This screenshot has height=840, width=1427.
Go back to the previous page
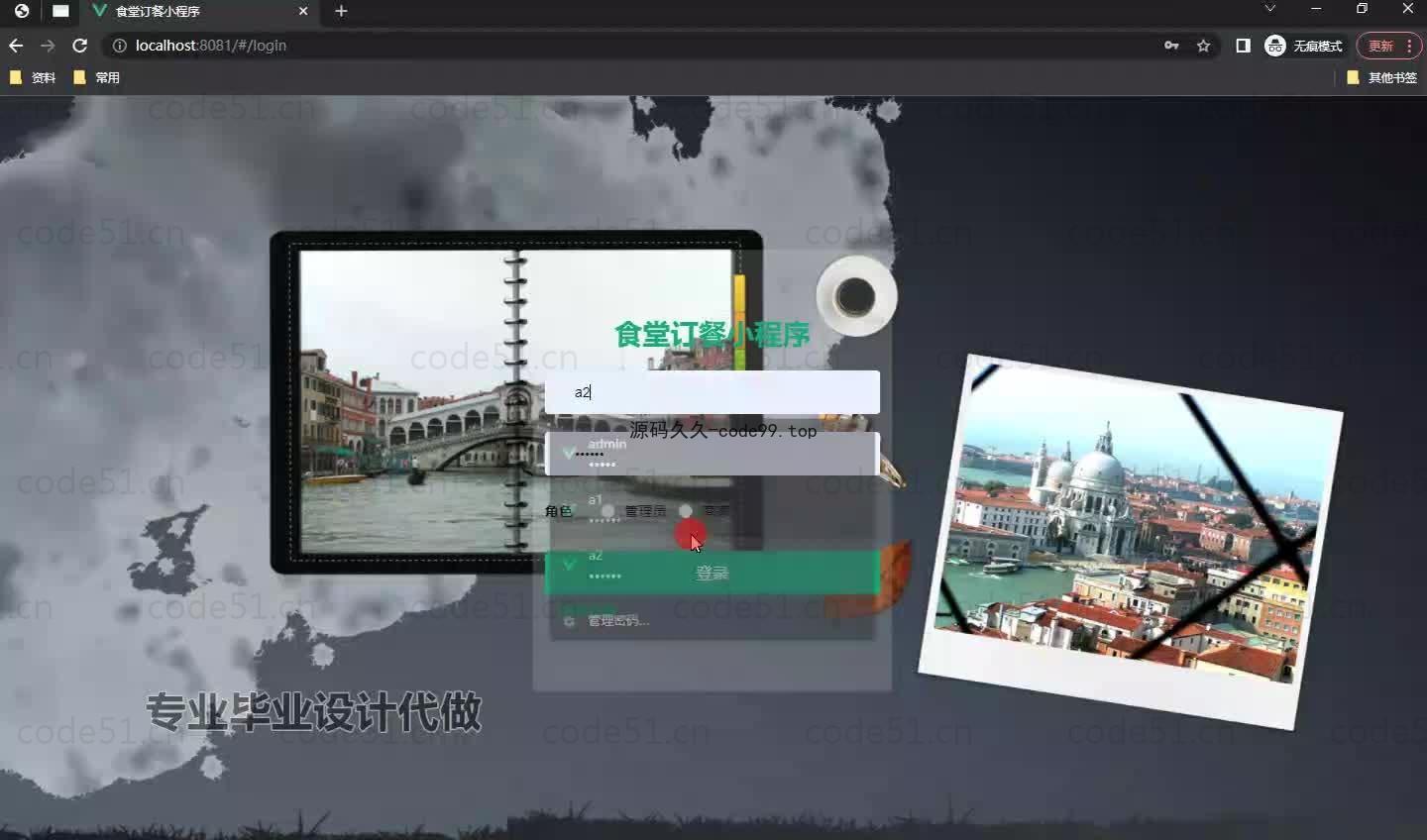[16, 46]
